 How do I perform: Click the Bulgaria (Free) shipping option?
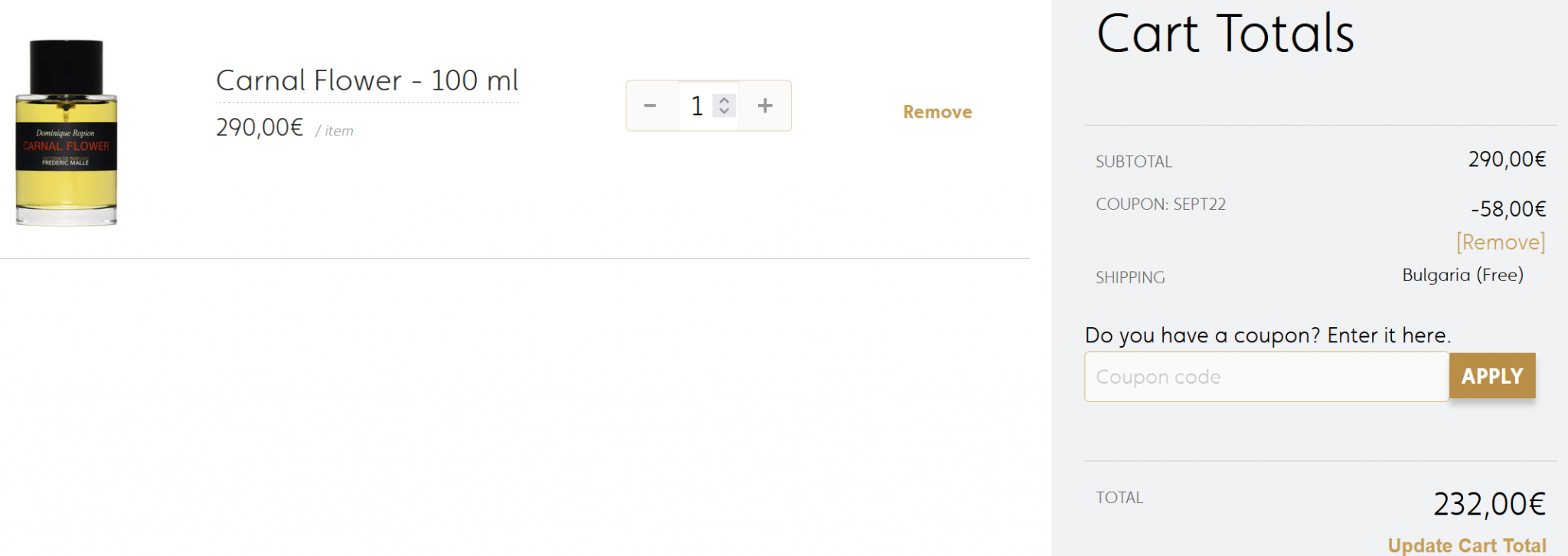pos(1462,275)
